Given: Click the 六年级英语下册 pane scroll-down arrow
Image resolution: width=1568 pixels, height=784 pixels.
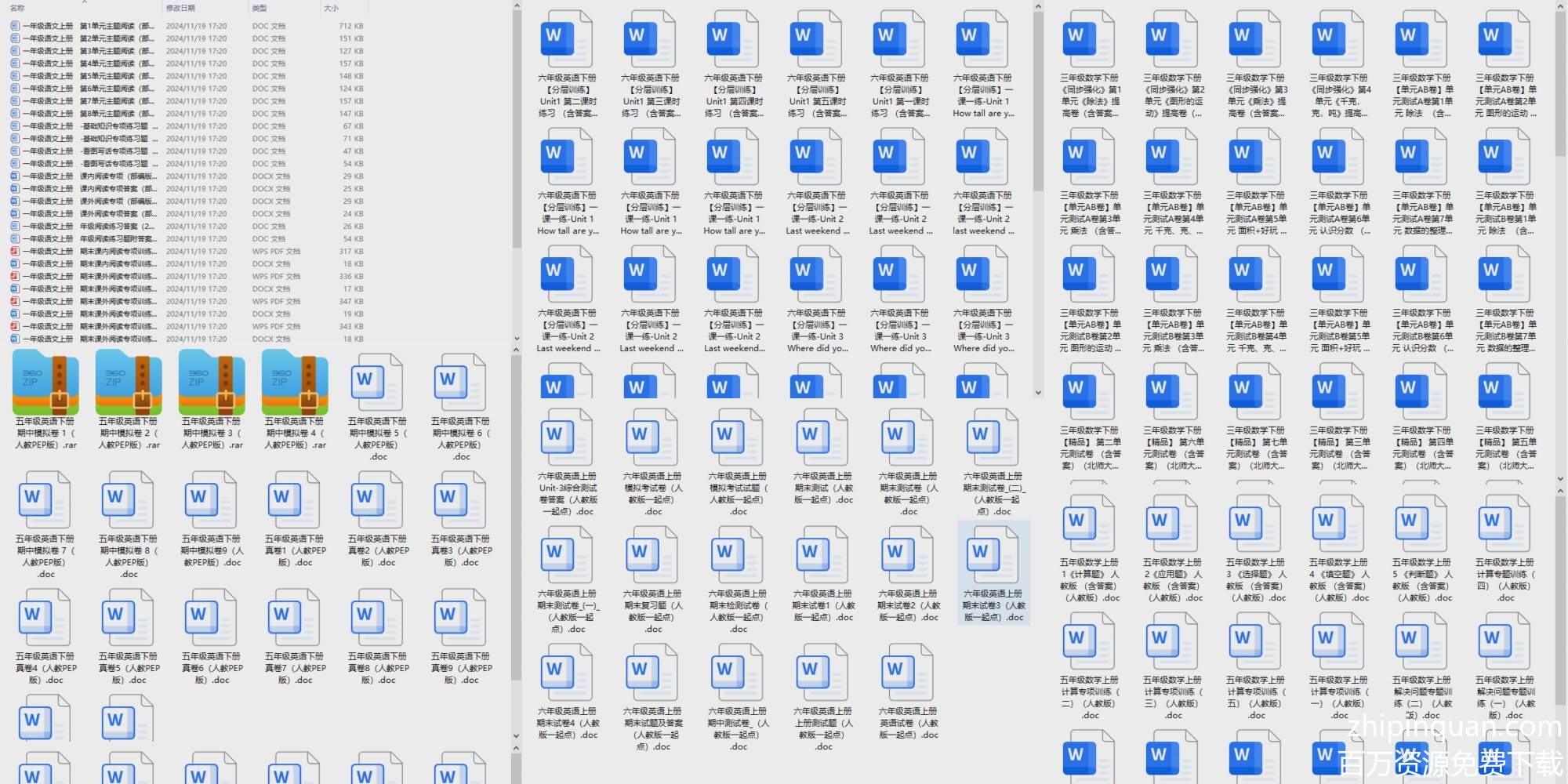Looking at the screenshot, I should [1038, 393].
